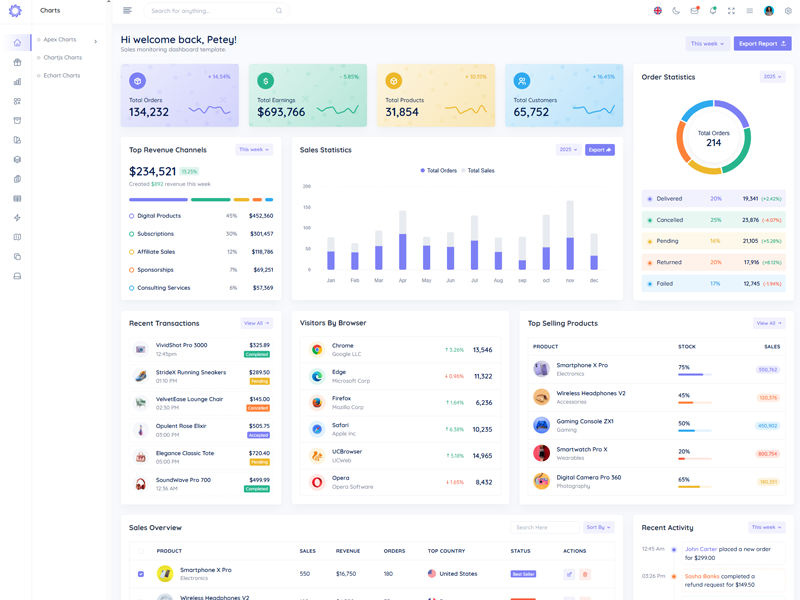The height and width of the screenshot is (600, 800).
Task: Click the Export Report button
Action: coord(762,44)
